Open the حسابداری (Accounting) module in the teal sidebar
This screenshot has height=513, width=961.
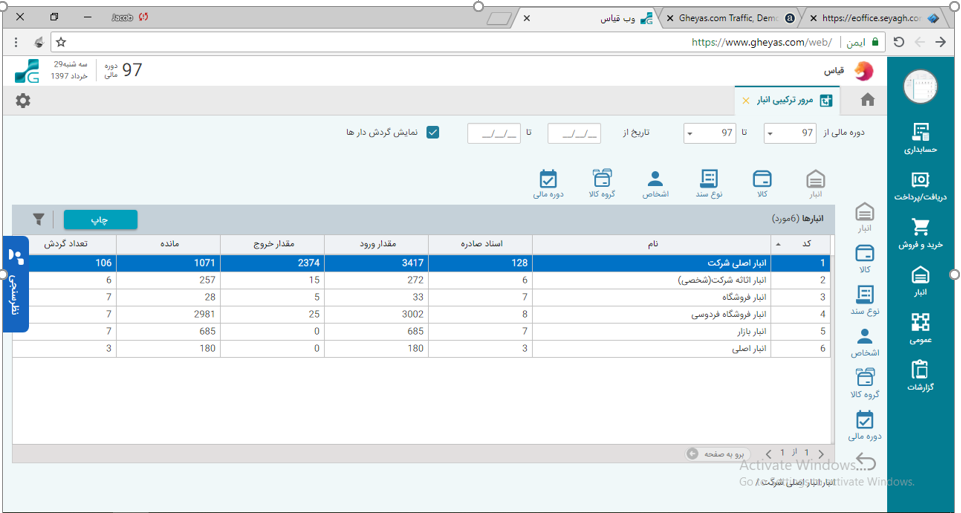point(921,139)
